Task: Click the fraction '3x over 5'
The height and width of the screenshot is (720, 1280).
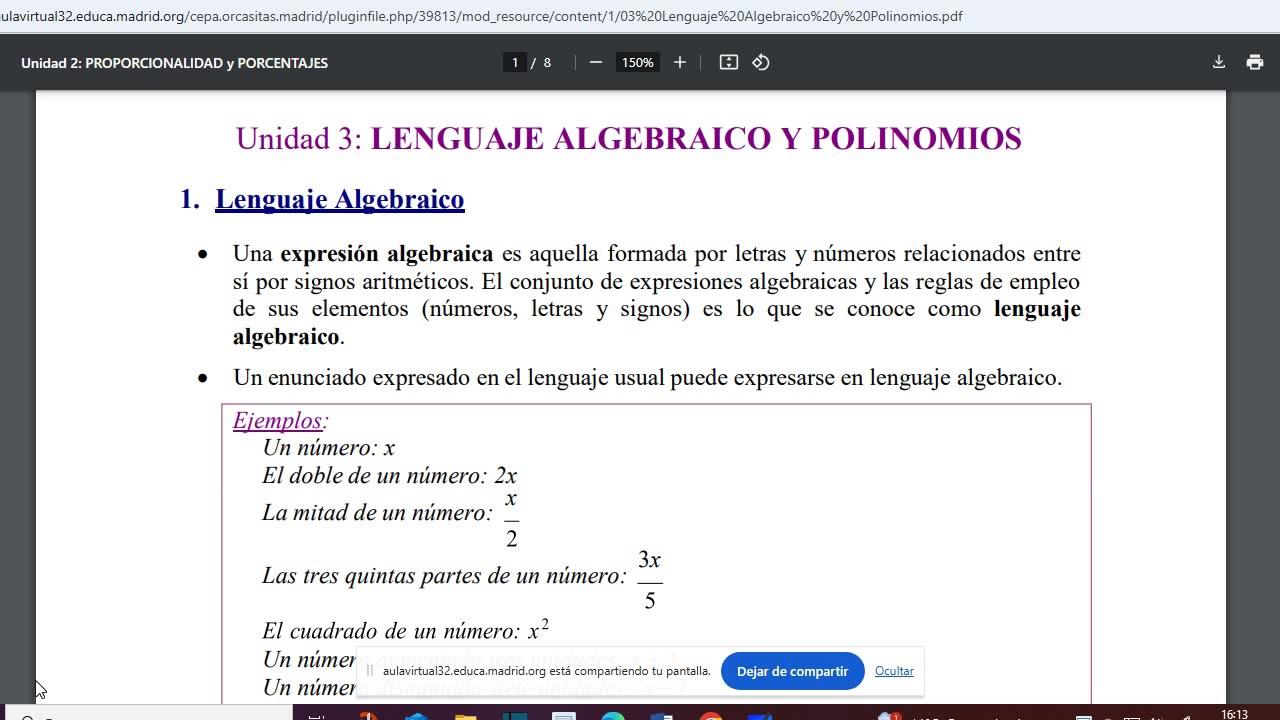Action: (x=650, y=580)
